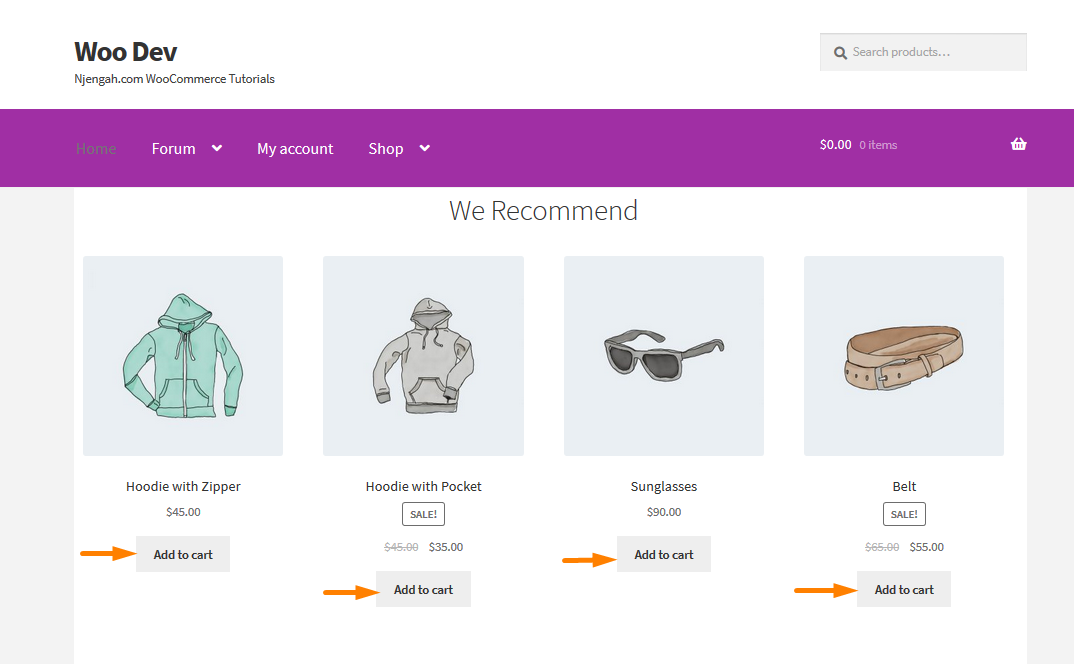
Task: Go to the Home menu item
Action: [96, 149]
